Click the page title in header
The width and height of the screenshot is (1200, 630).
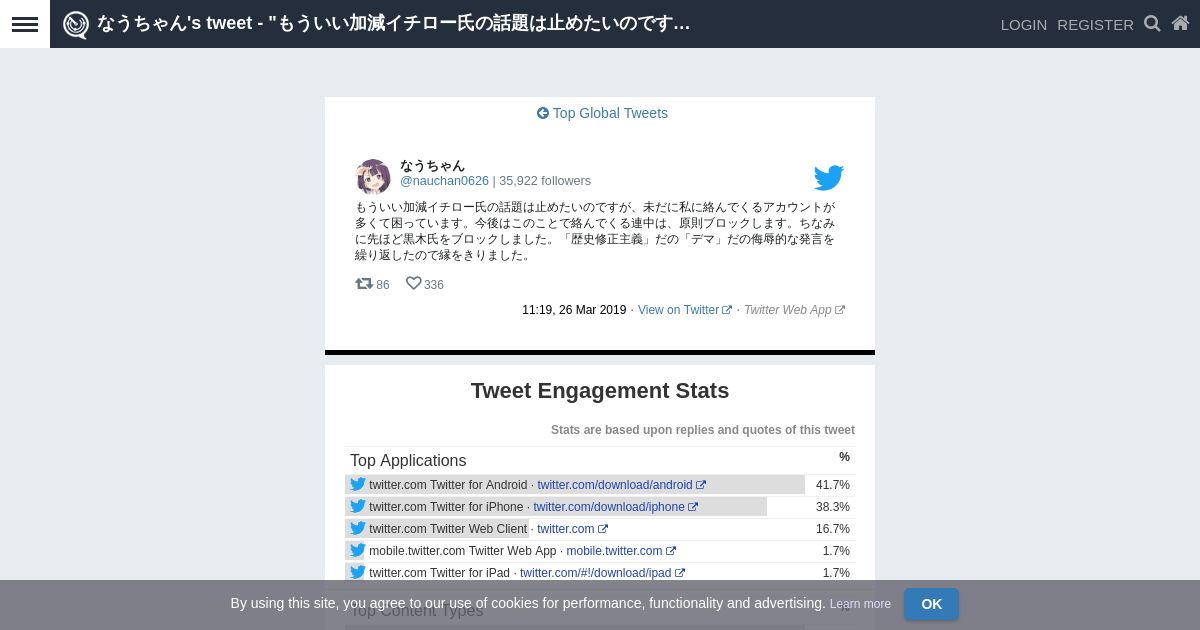click(393, 23)
